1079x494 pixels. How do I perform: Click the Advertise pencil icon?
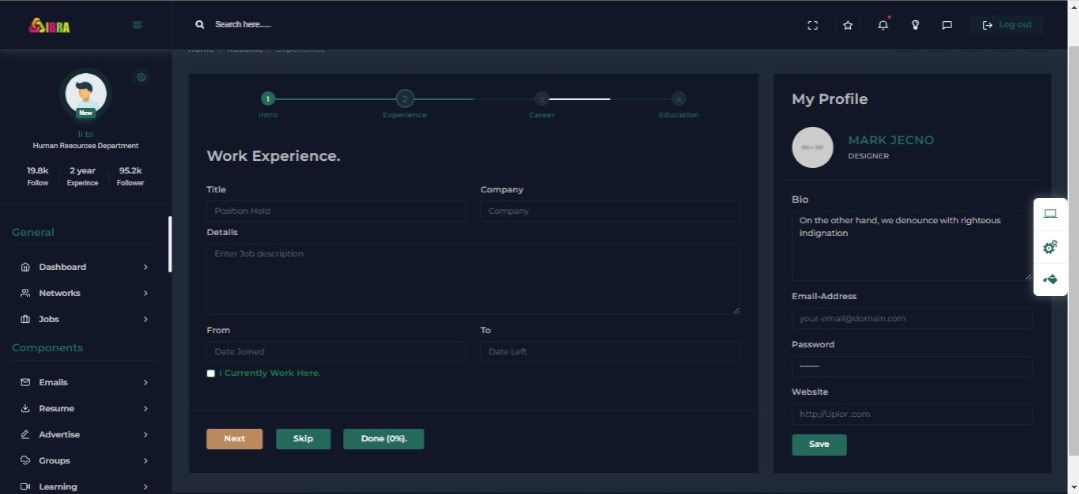click(25, 435)
